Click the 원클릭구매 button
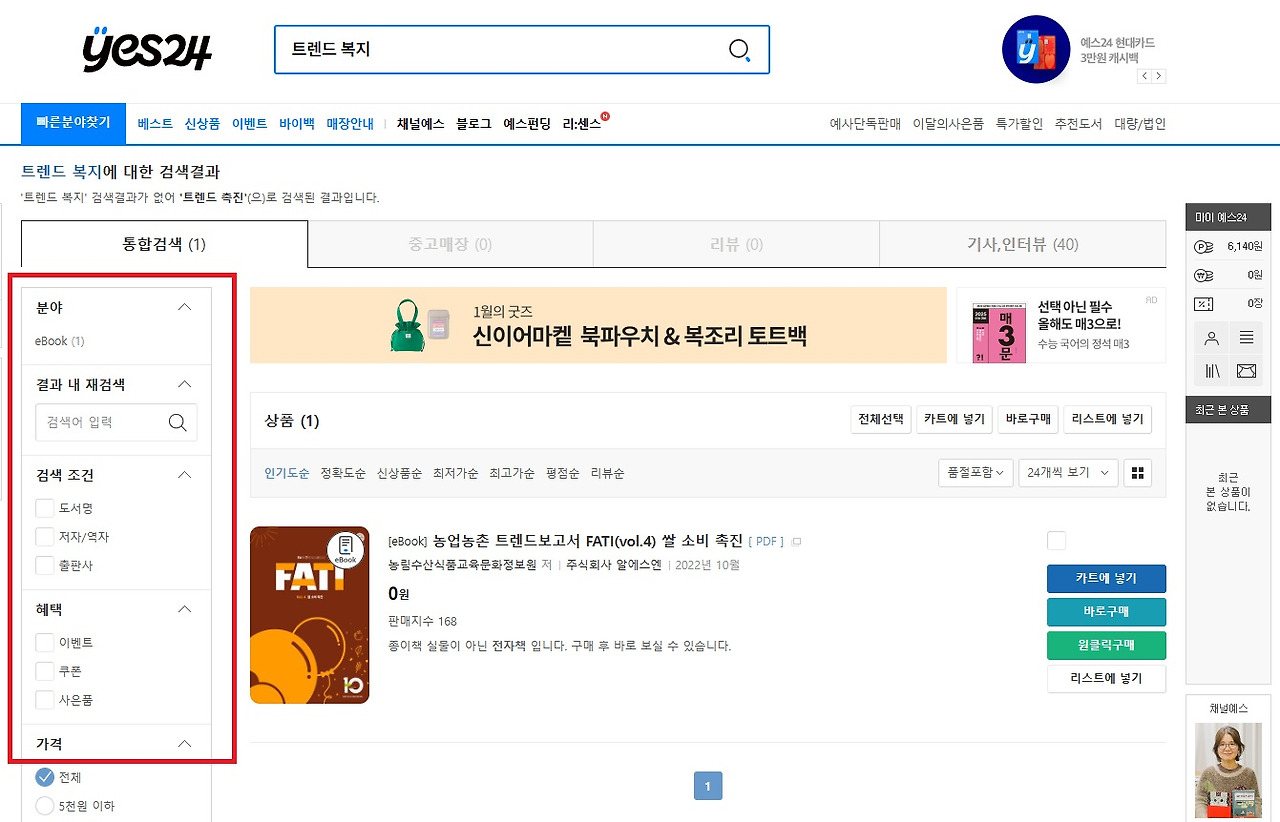 pos(1106,645)
